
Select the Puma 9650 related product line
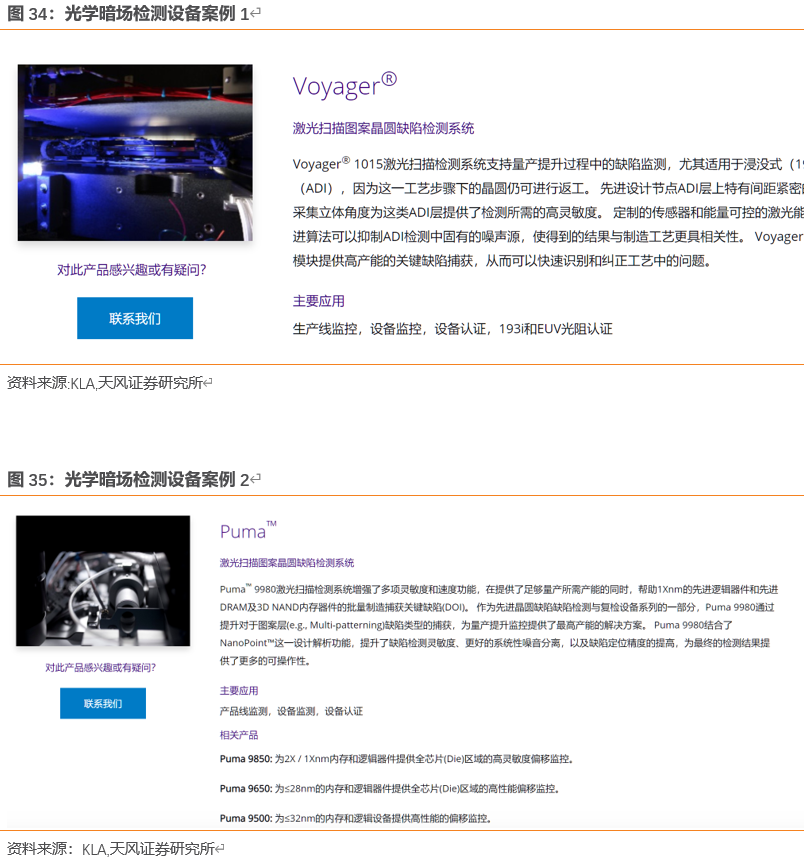pyautogui.click(x=389, y=789)
